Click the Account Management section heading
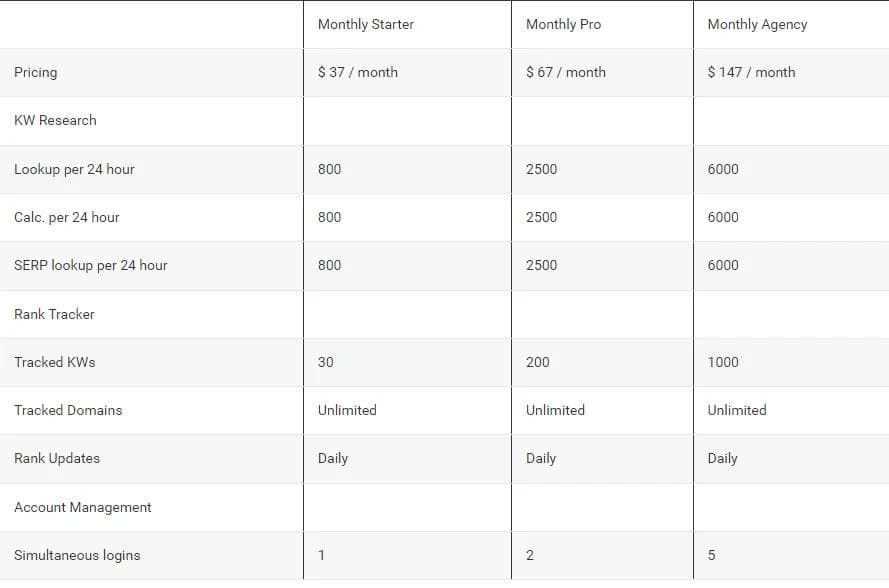The width and height of the screenshot is (889, 588). pyautogui.click(x=83, y=507)
